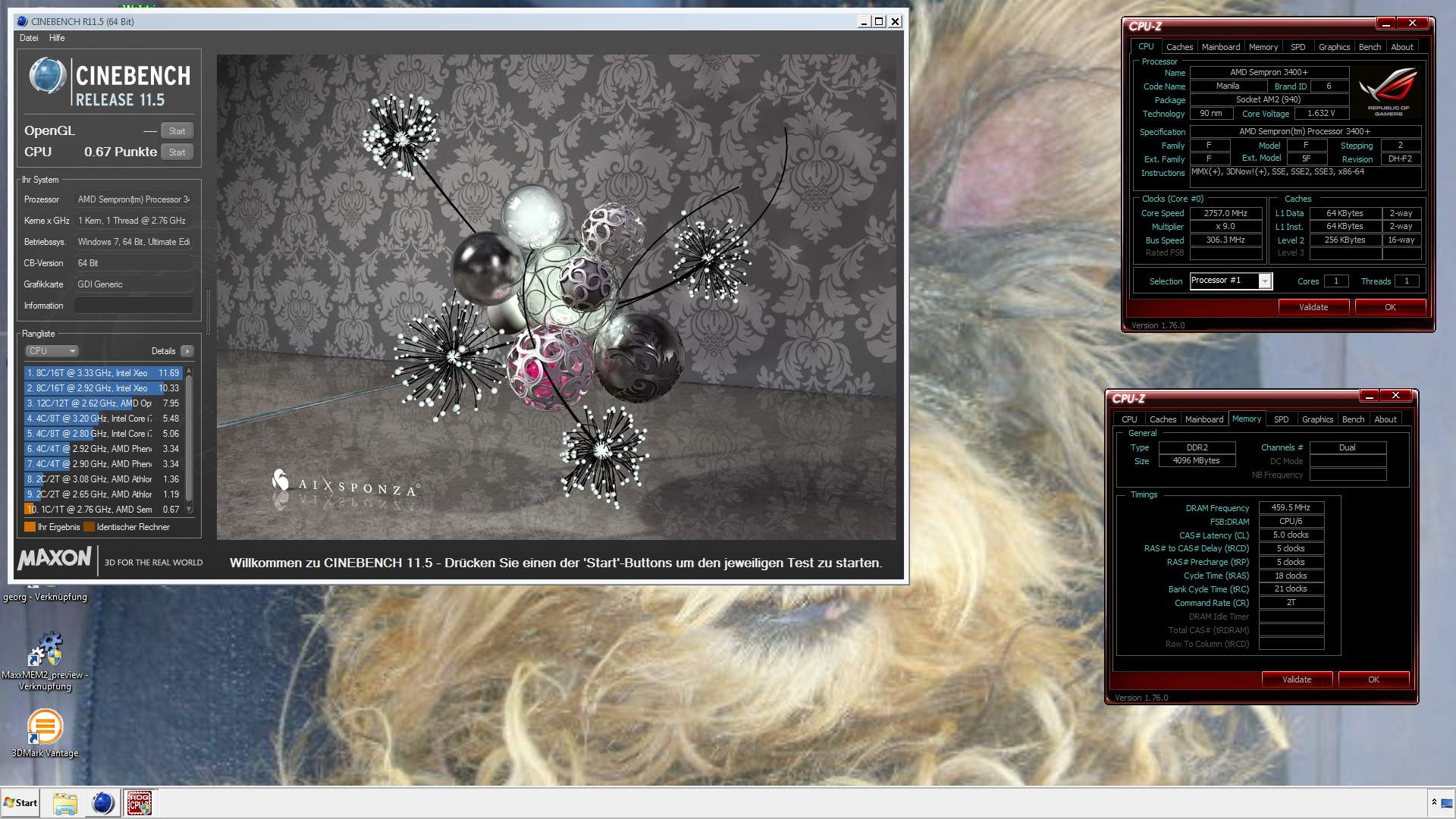Open the Processor #1 selection dropdown

pyautogui.click(x=1265, y=281)
